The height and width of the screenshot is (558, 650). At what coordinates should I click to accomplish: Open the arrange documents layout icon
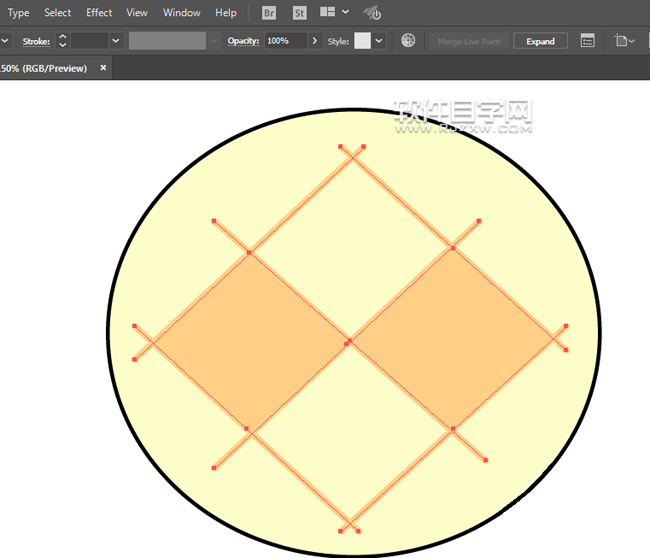point(328,13)
